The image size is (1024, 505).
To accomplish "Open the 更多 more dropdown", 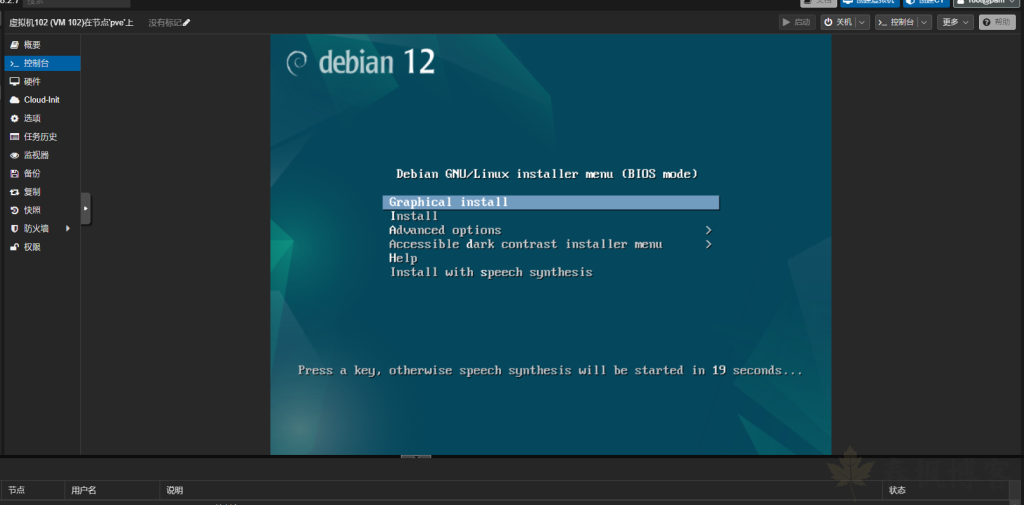I will (x=955, y=22).
